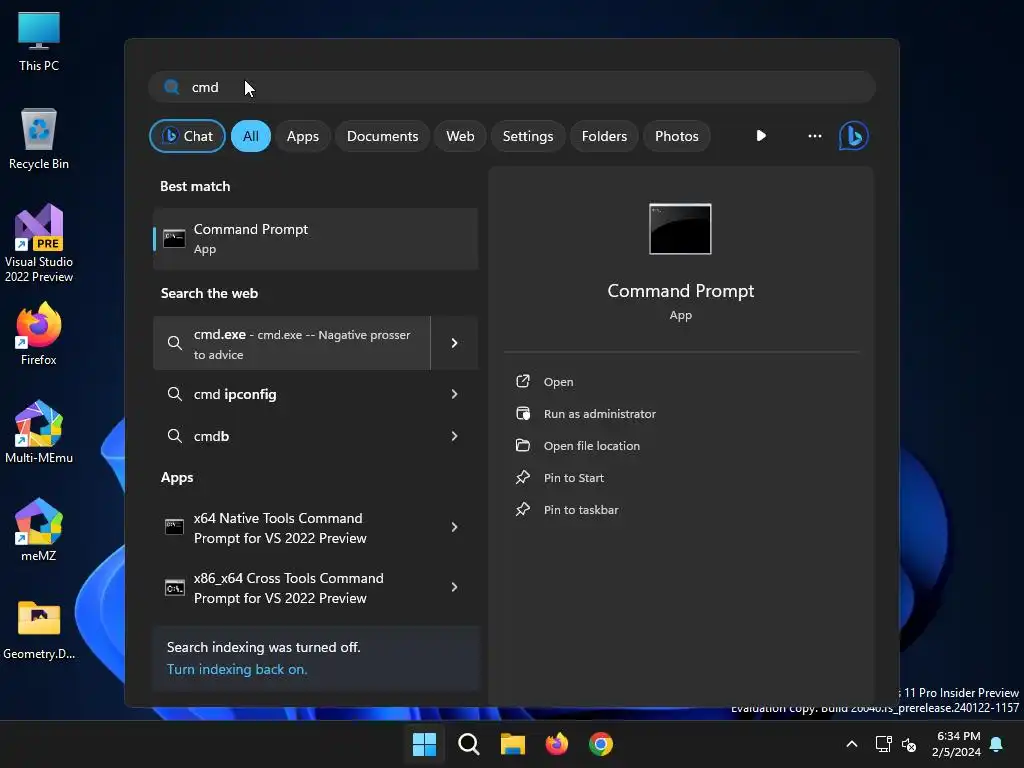Launch Firefox from the taskbar
The height and width of the screenshot is (768, 1024).
pyautogui.click(x=556, y=744)
